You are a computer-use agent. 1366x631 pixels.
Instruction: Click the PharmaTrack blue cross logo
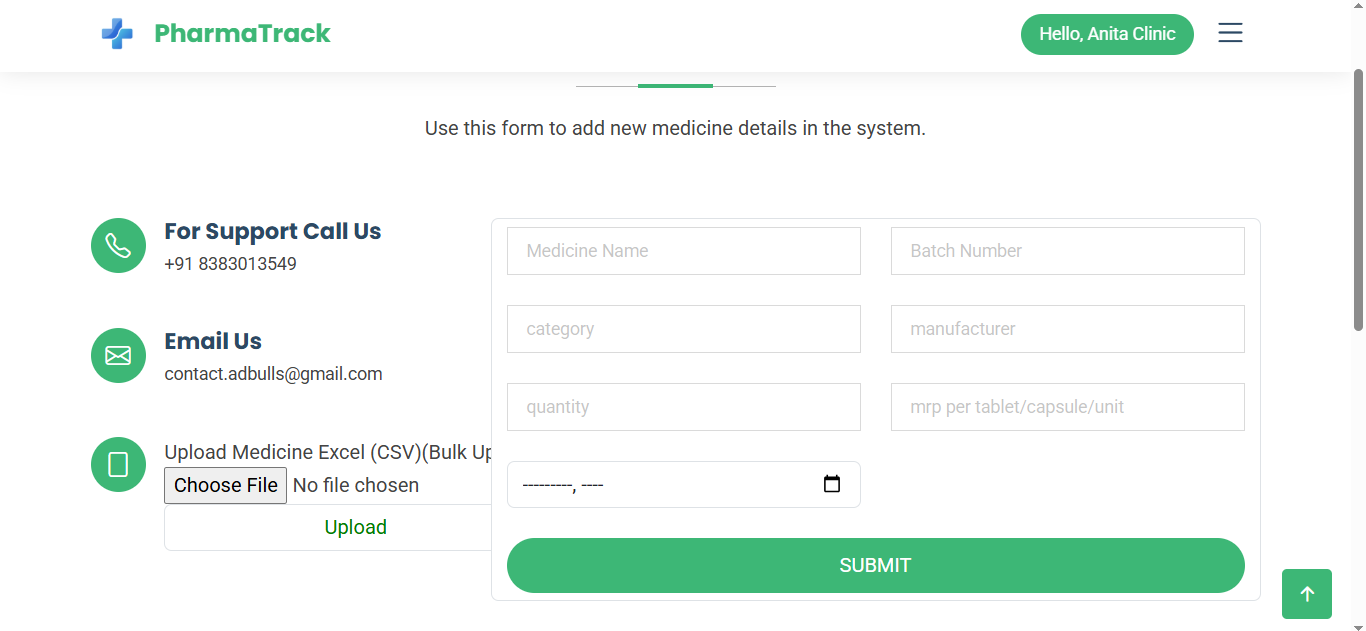[x=117, y=34]
